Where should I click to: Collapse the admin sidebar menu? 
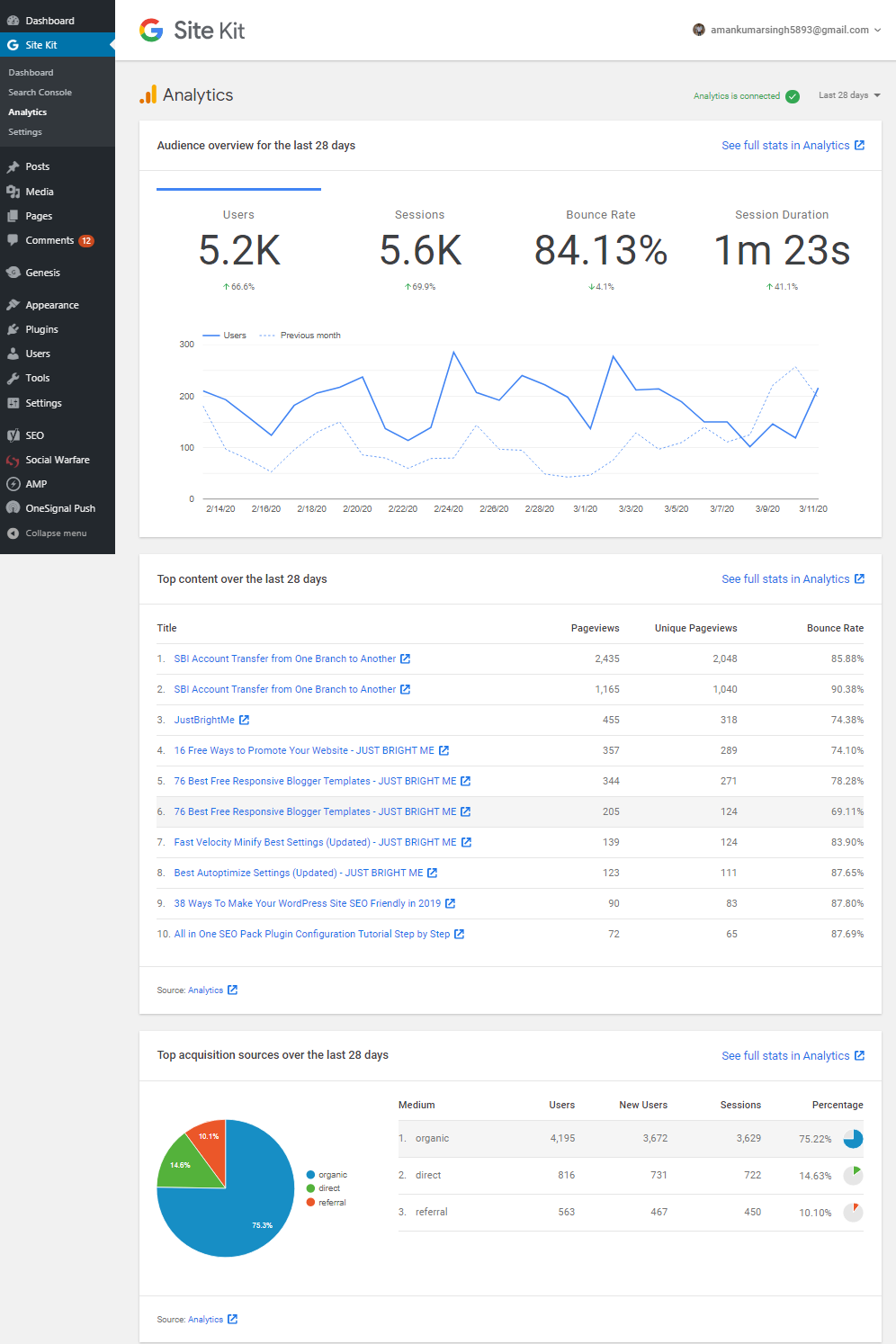click(x=48, y=533)
